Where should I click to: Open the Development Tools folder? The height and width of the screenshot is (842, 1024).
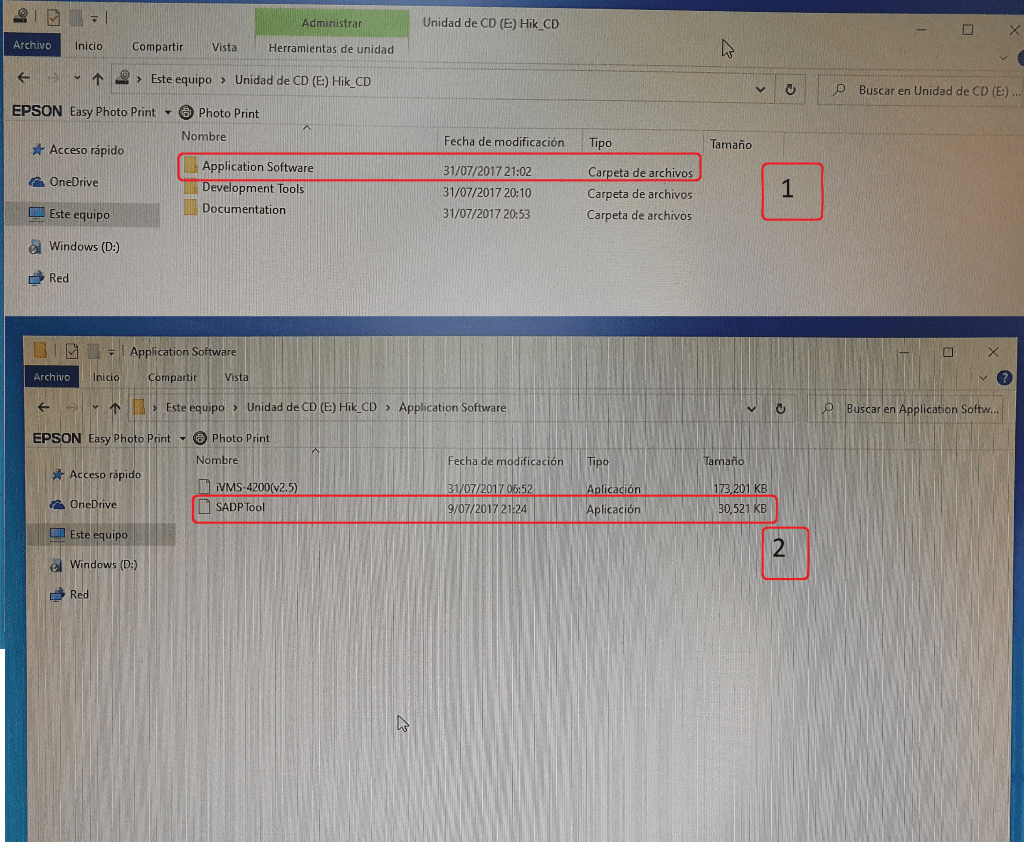[252, 189]
